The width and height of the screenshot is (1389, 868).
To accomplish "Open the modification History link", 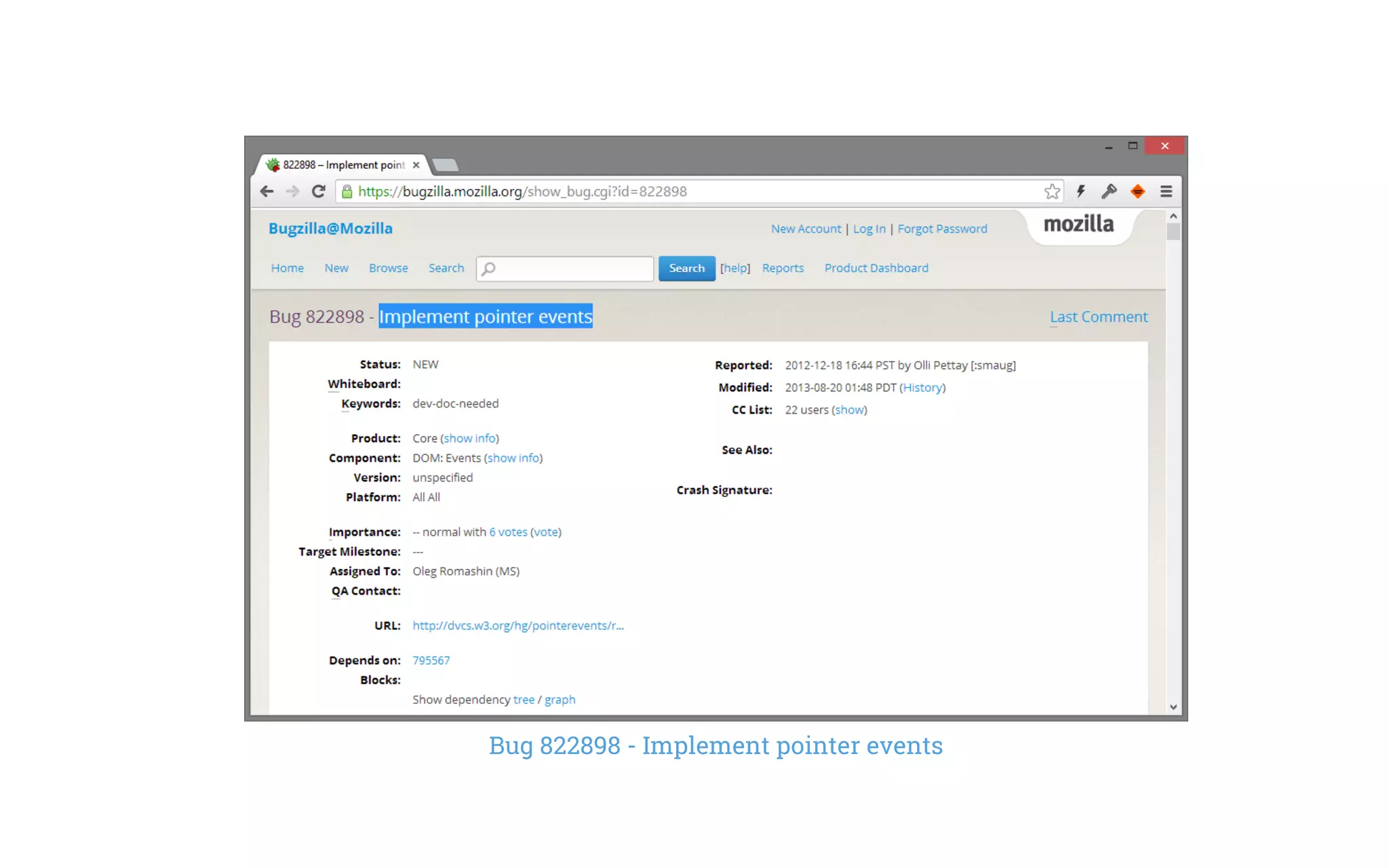I will pos(922,387).
